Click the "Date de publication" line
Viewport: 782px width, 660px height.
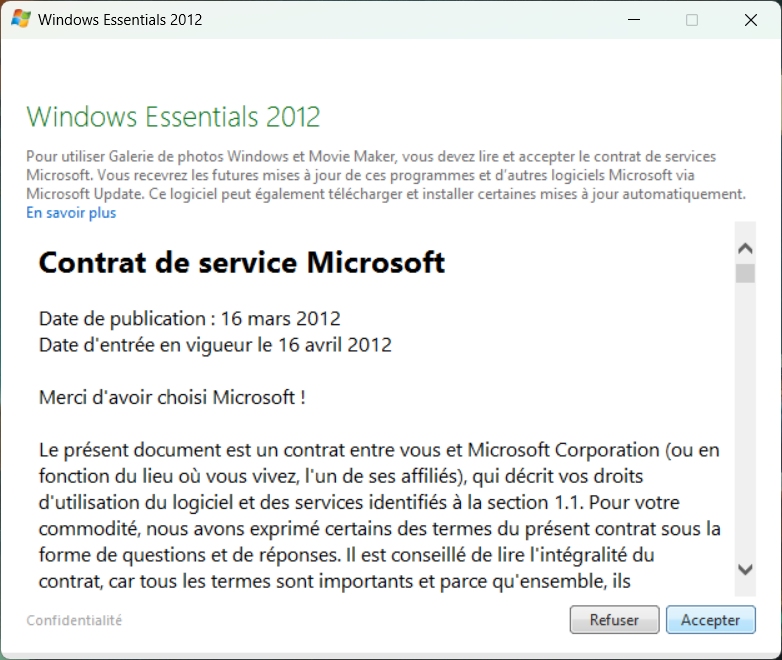(x=189, y=319)
